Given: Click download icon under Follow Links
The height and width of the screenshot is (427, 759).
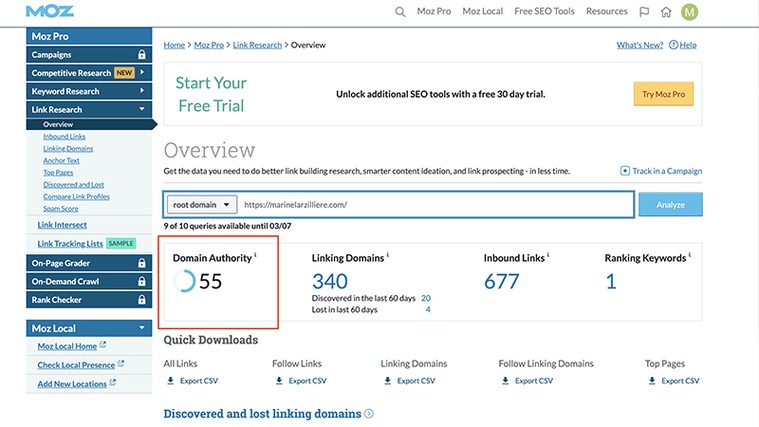Looking at the screenshot, I should coord(279,381).
